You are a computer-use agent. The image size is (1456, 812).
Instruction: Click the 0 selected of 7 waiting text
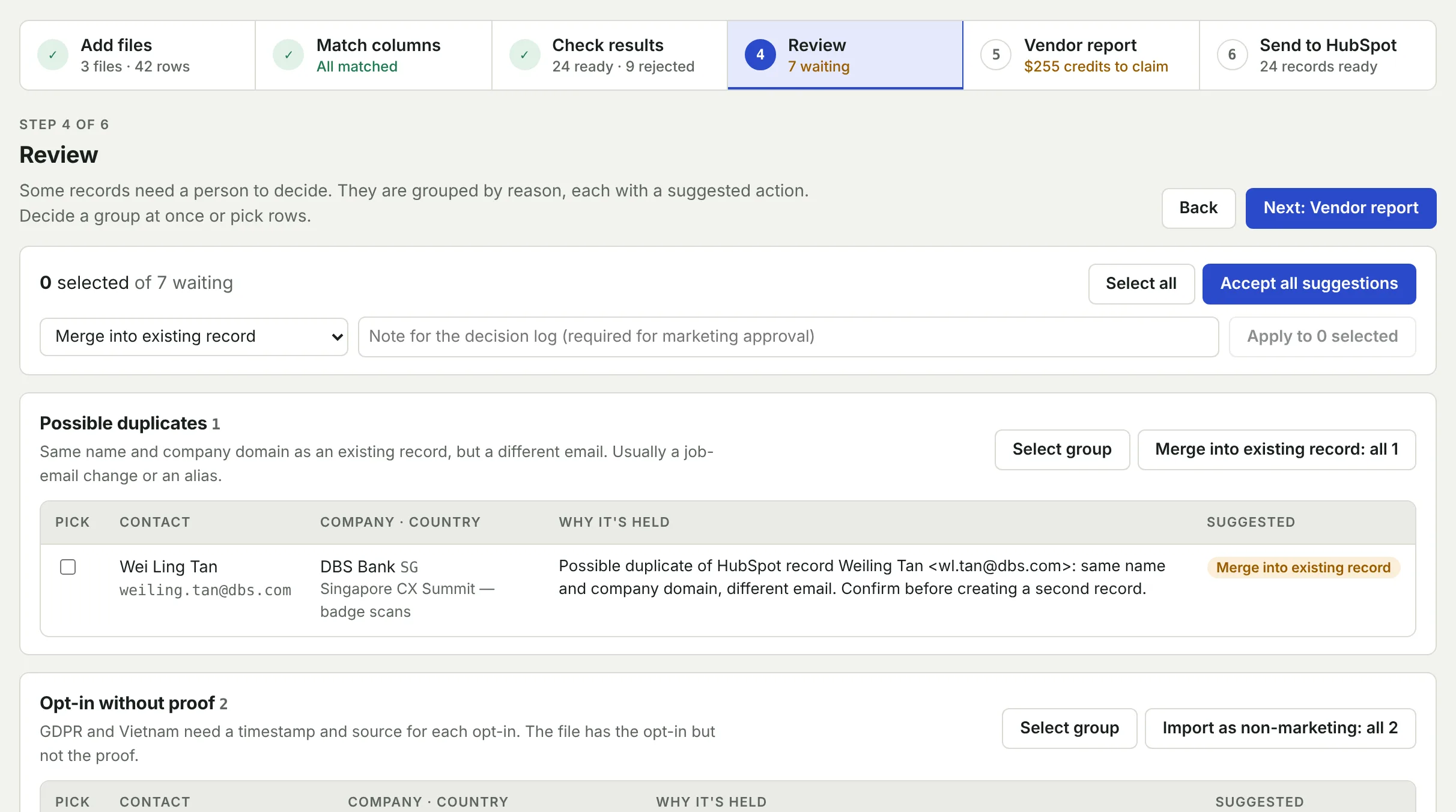[x=136, y=283]
